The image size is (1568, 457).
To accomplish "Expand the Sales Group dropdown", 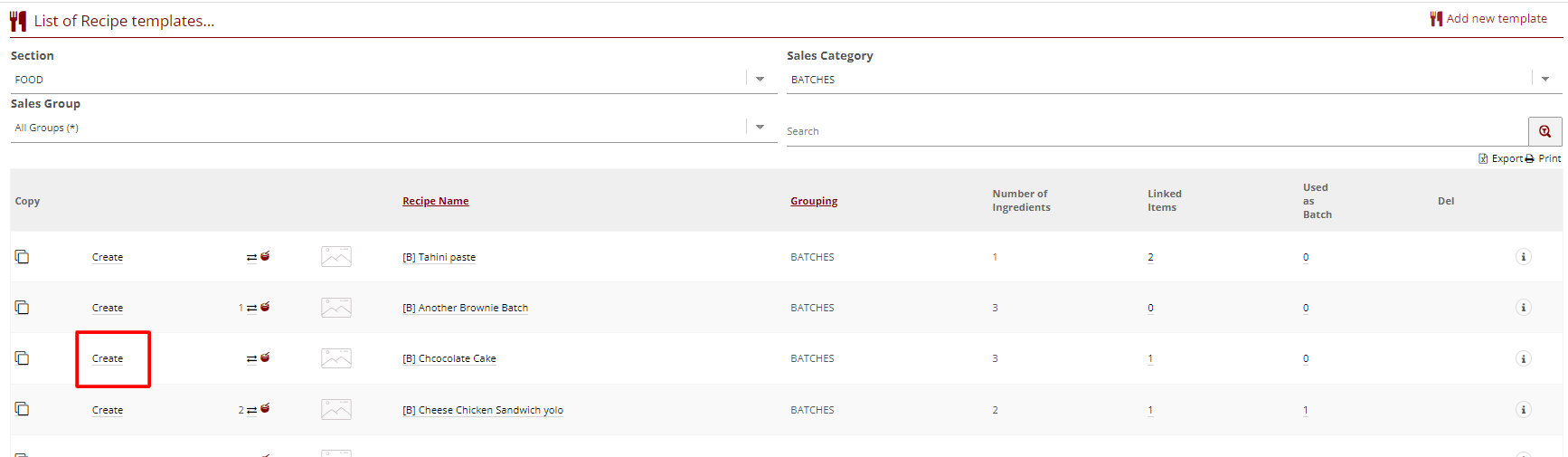I will [x=760, y=128].
